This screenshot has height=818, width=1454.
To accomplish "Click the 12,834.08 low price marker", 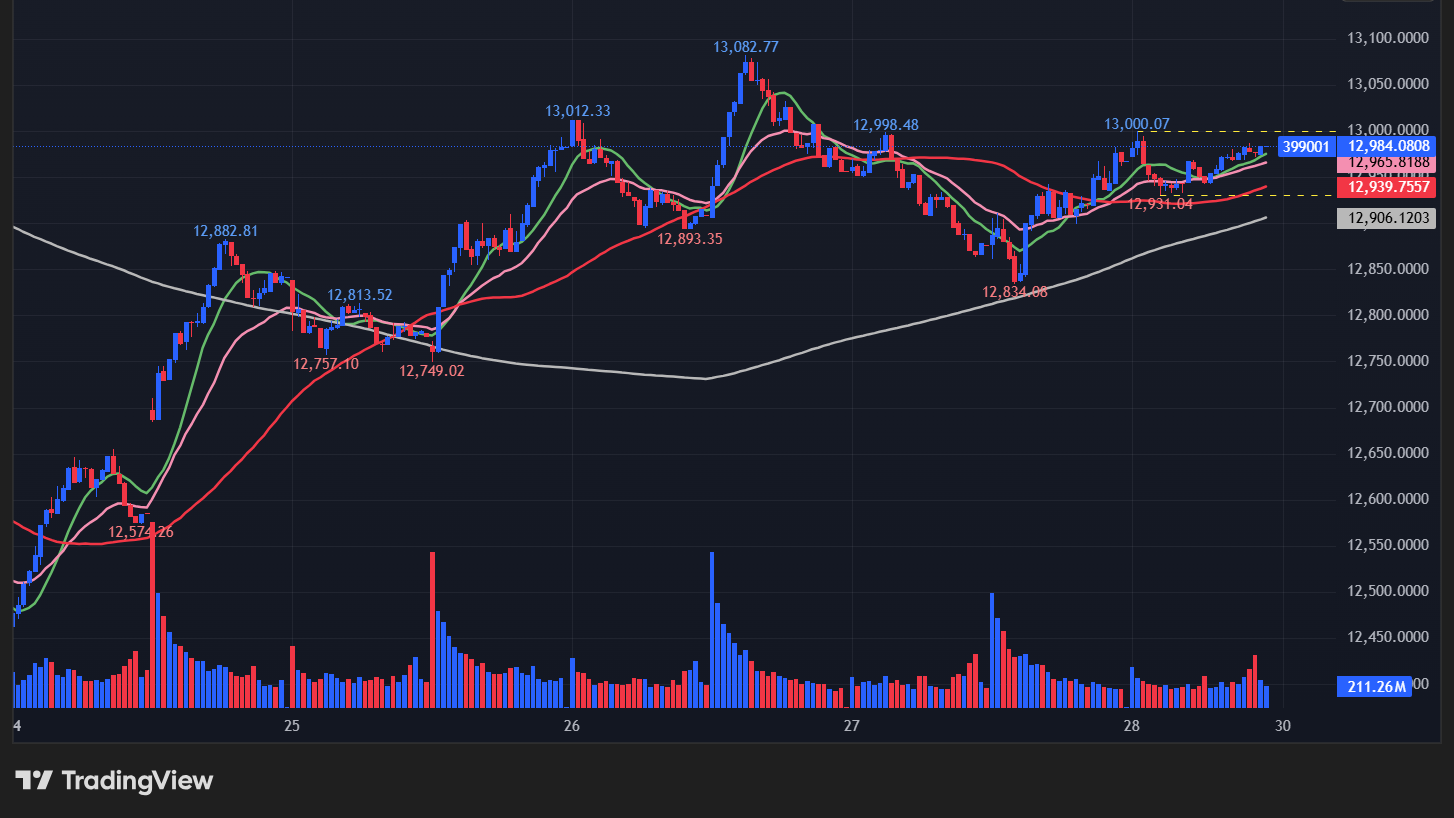I will [x=1014, y=292].
